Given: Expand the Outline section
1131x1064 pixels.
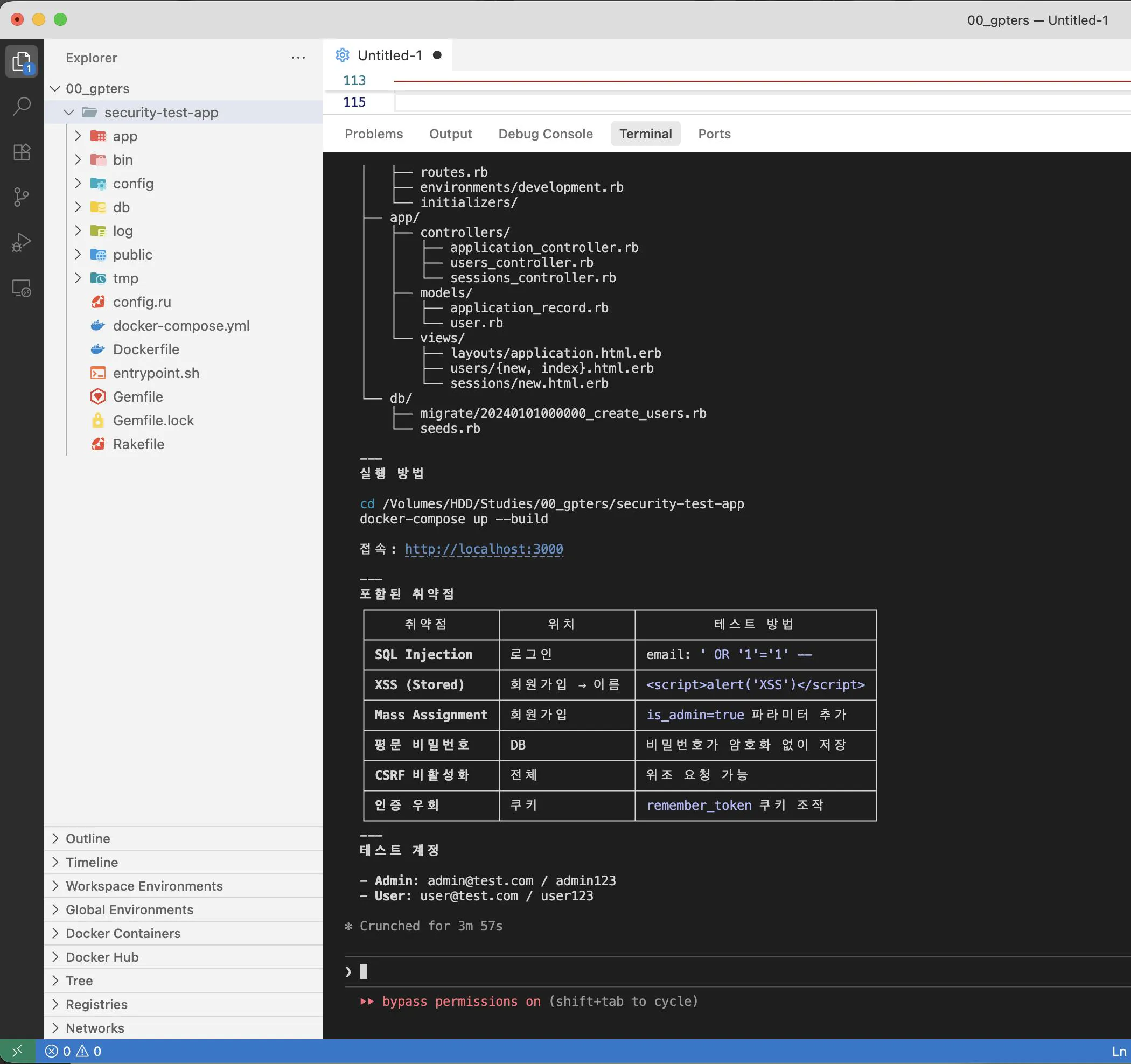Looking at the screenshot, I should click(88, 838).
